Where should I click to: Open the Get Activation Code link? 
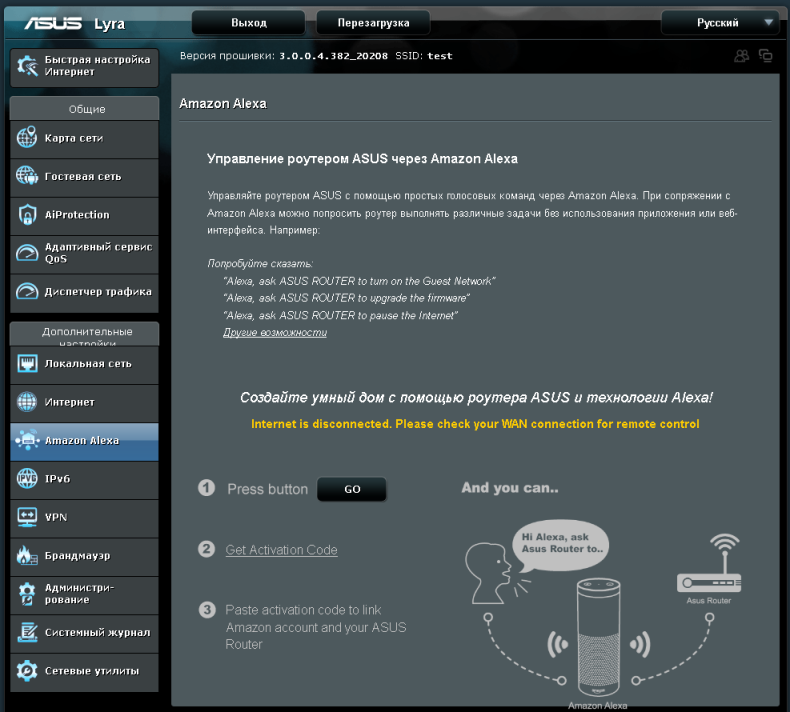tap(281, 550)
